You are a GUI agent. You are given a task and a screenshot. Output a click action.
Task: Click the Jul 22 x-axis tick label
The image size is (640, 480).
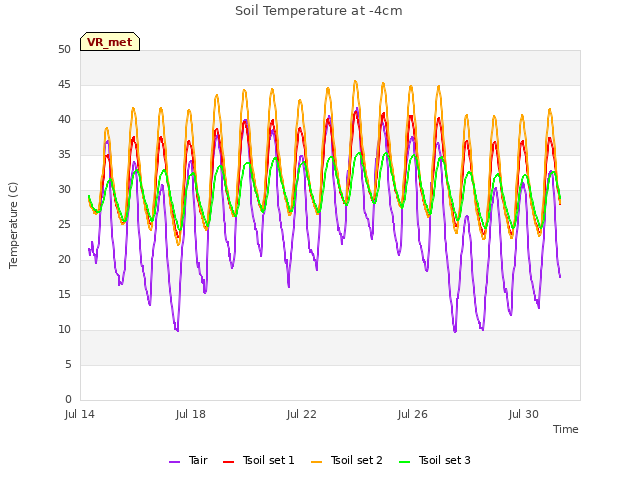coord(302,414)
